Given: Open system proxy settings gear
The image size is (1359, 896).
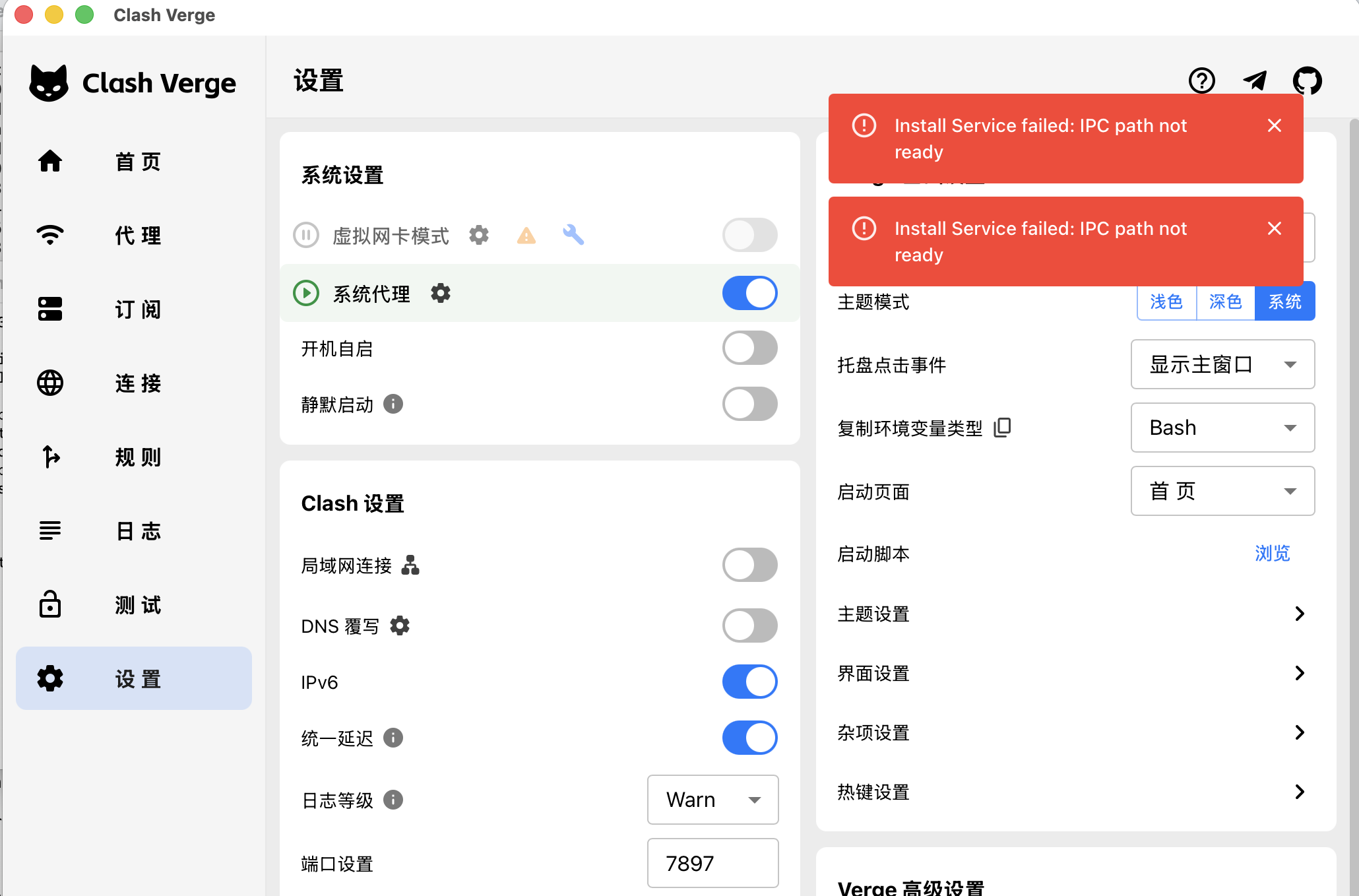Looking at the screenshot, I should (441, 293).
